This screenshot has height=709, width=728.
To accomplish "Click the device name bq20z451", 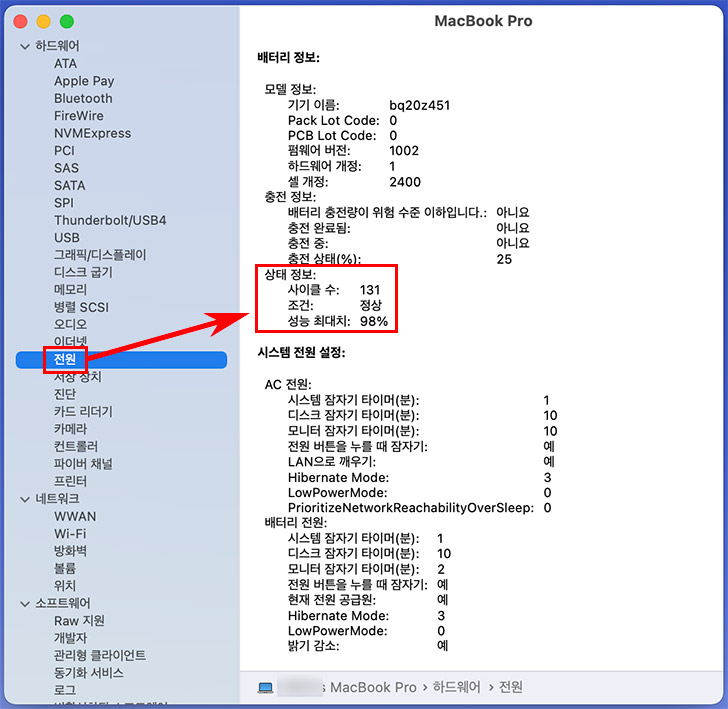I will [419, 105].
